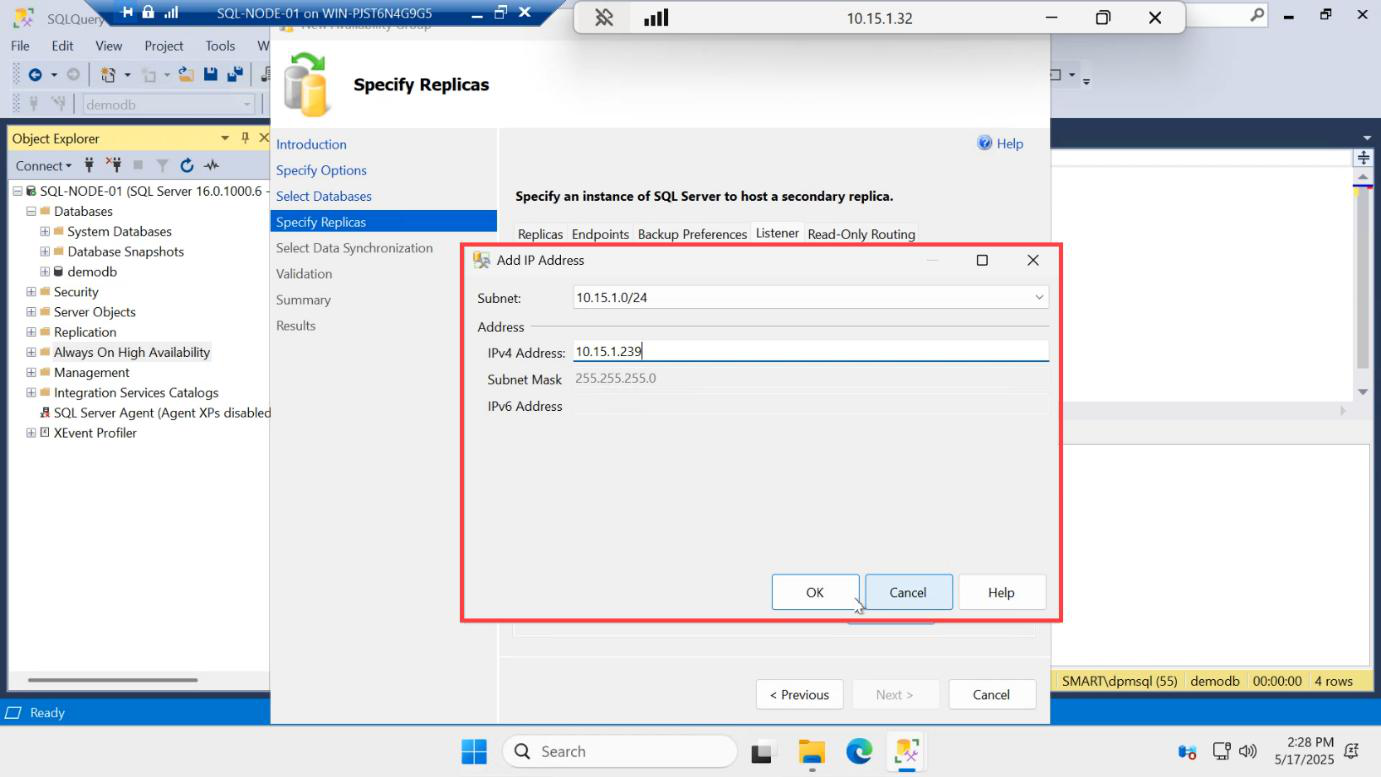Image resolution: width=1381 pixels, height=777 pixels.
Task: Click the unpin icon in 10.15.1.32 connection bar
Action: pos(604,18)
